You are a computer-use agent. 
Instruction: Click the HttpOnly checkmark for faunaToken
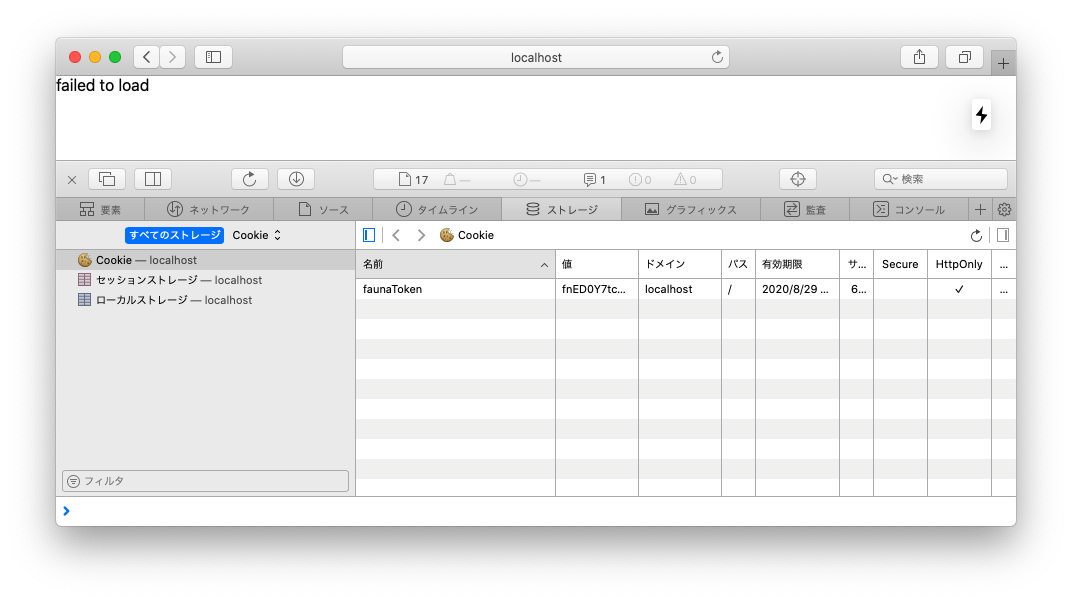coord(959,289)
